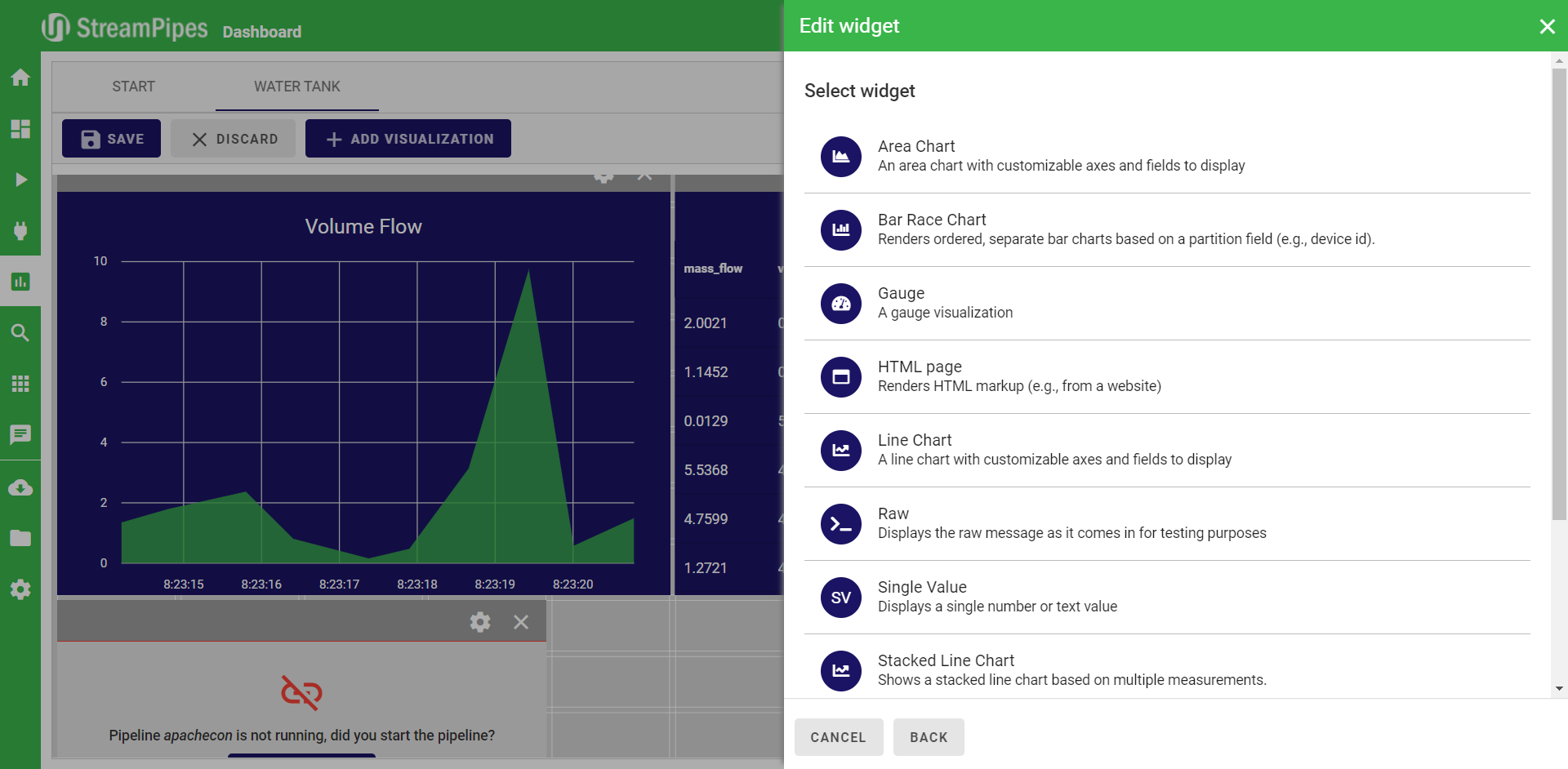Open settings gear in the left sidebar

(20, 589)
